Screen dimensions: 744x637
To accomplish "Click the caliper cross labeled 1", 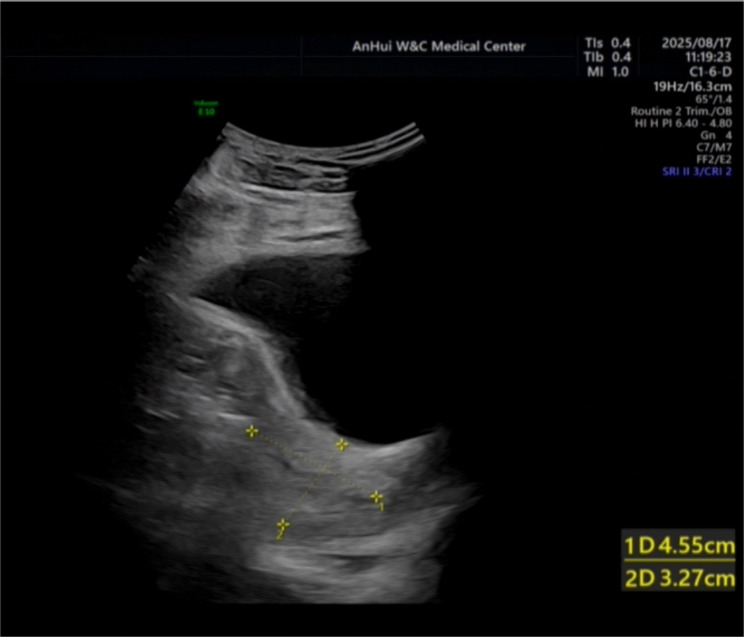I will pyautogui.click(x=376, y=497).
